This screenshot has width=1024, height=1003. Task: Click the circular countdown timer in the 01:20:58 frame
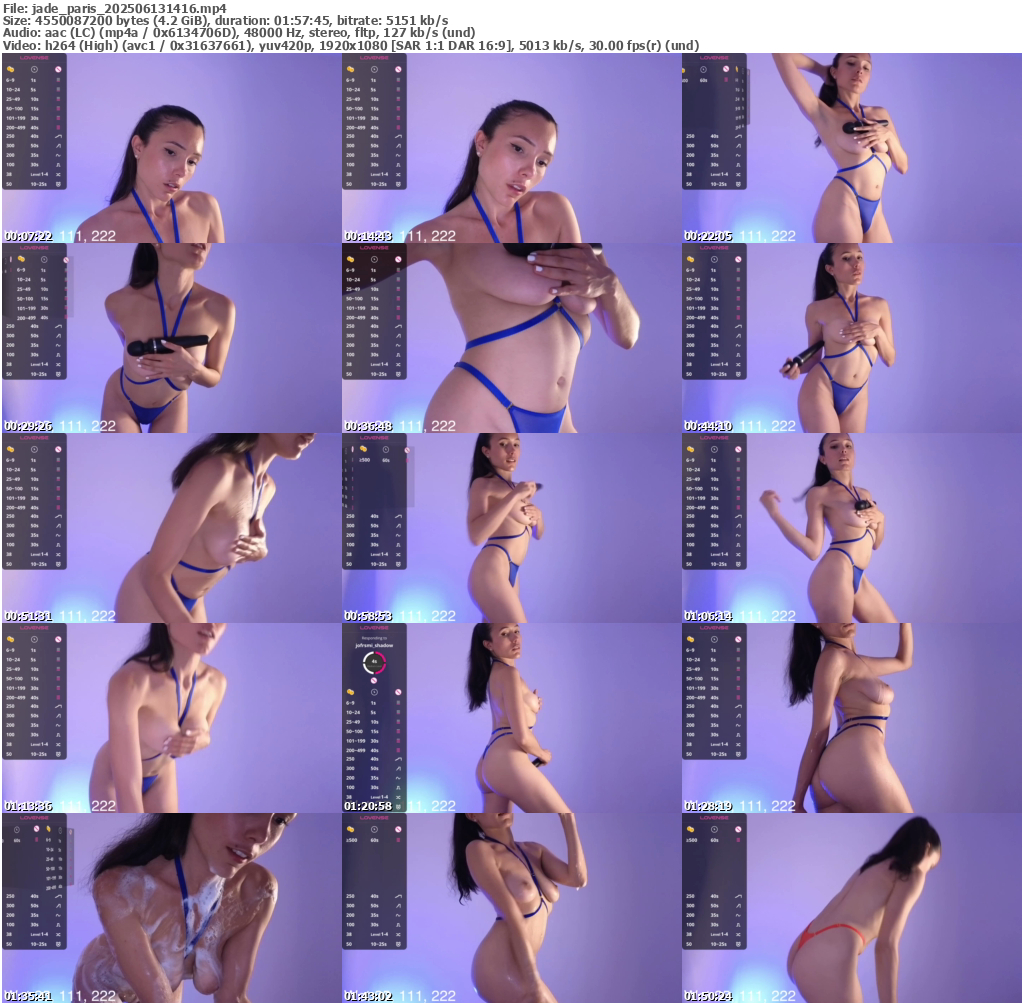tap(374, 661)
